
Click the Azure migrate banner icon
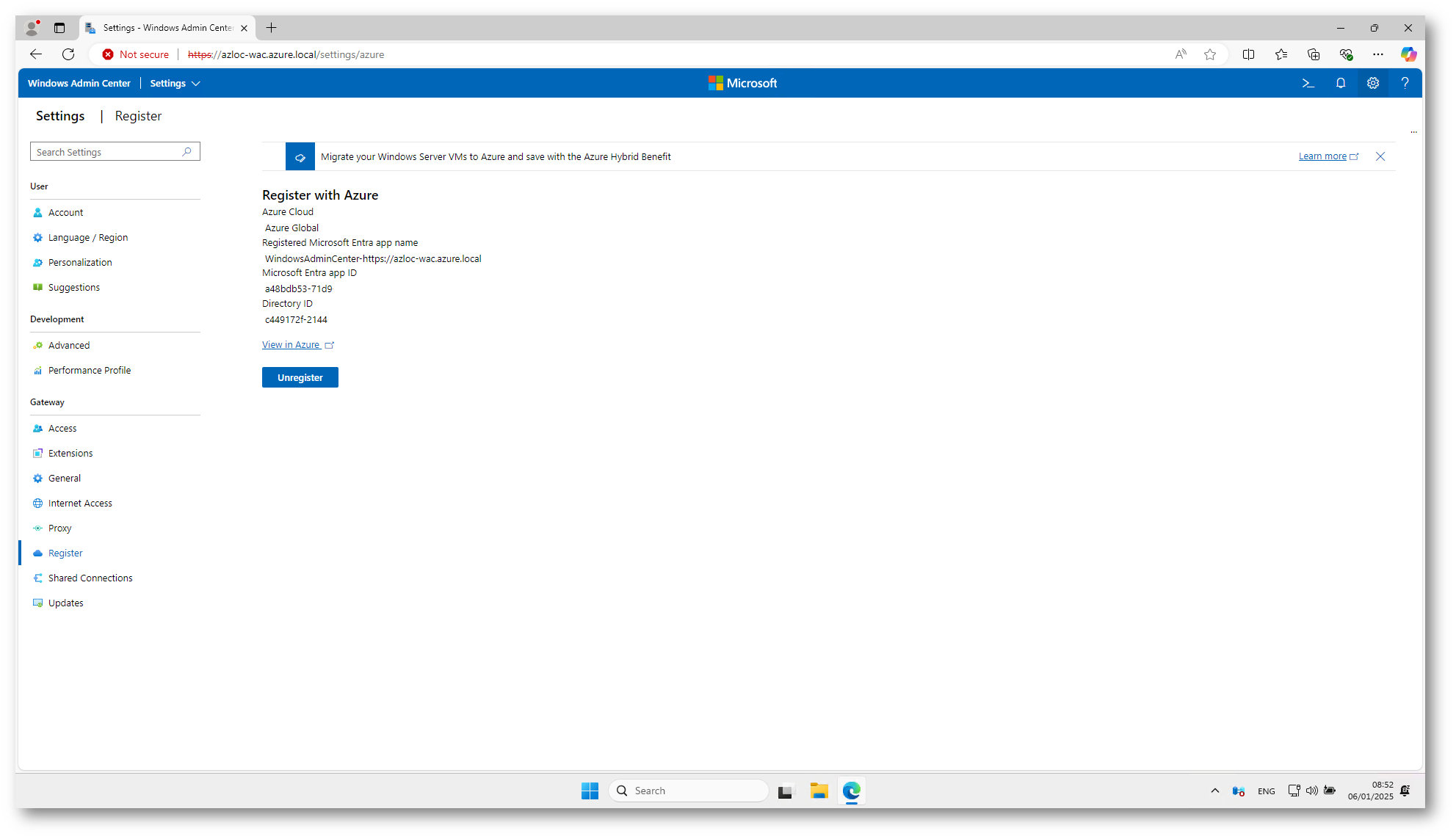[300, 157]
